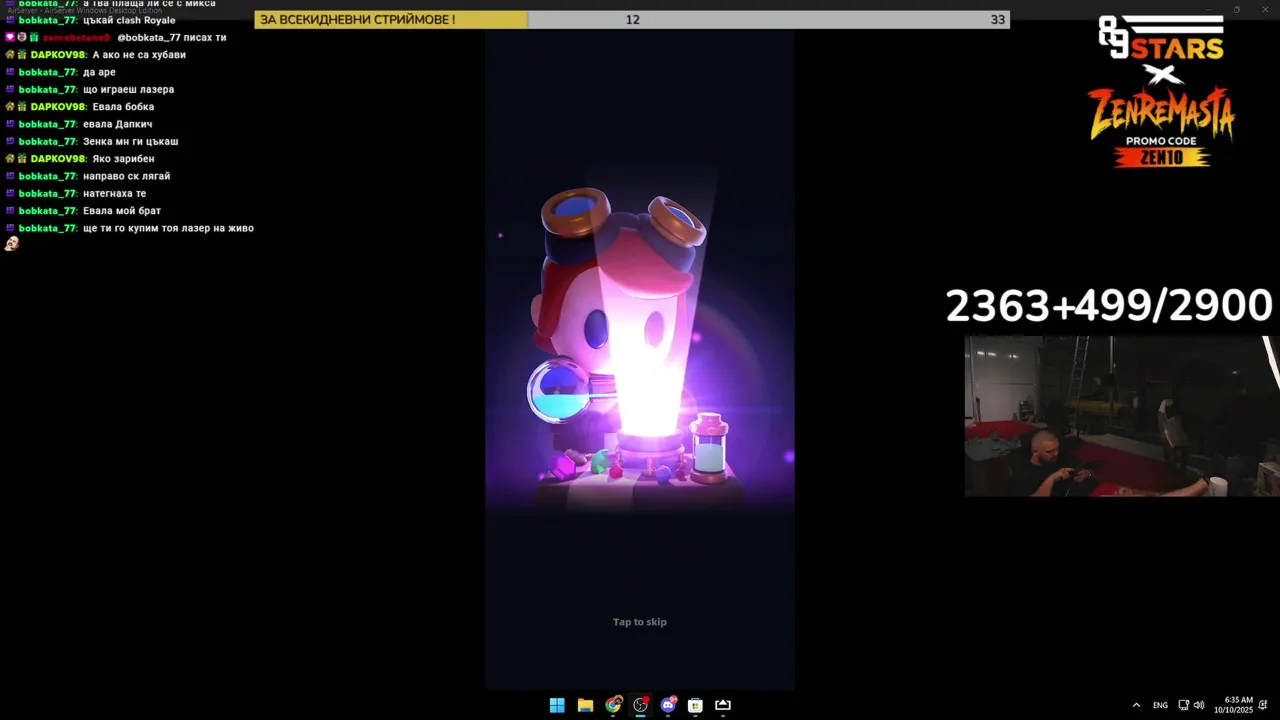Click chat message 'да аре'

coord(99,72)
